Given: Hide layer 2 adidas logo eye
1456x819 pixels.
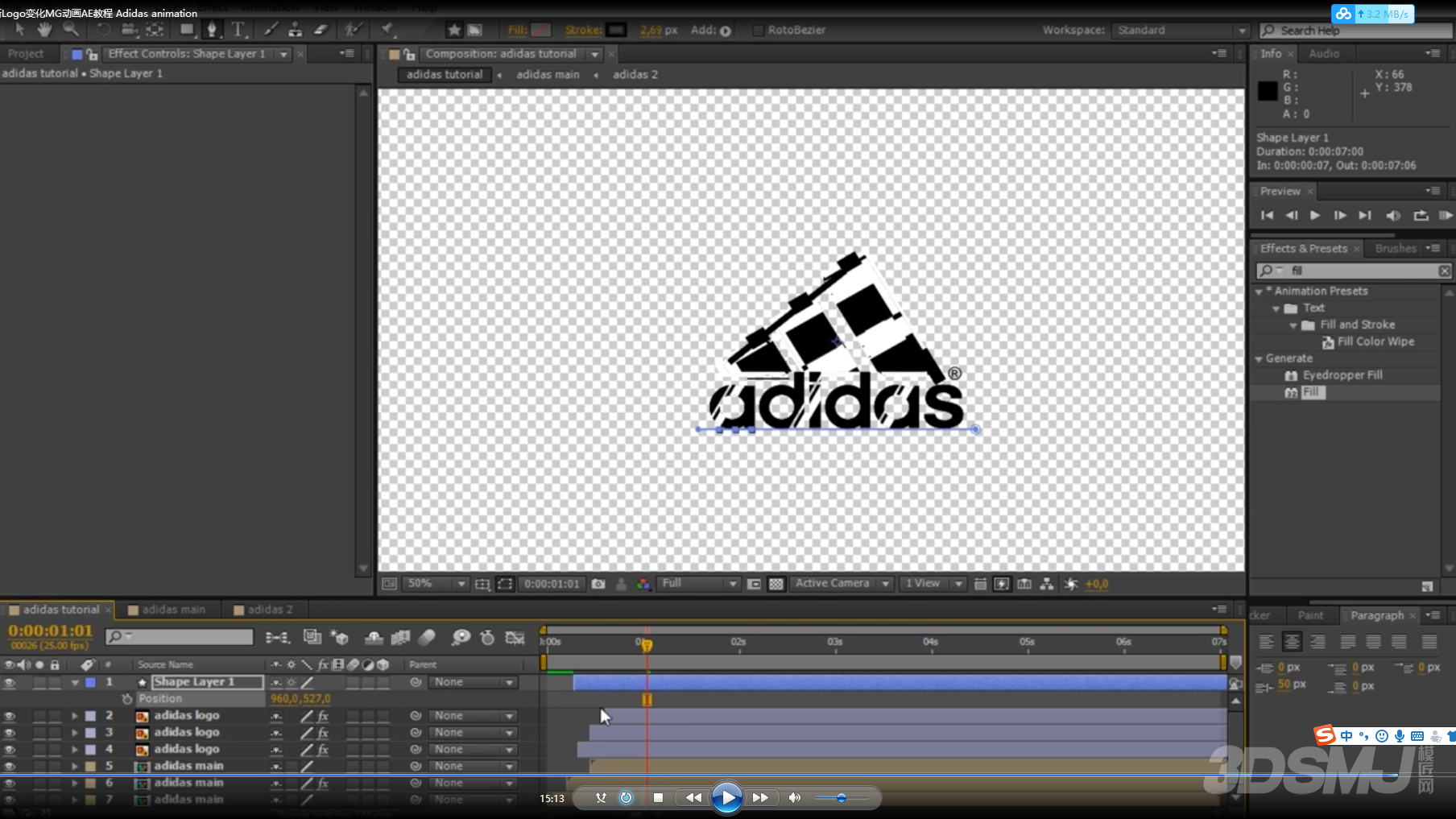Looking at the screenshot, I should [10, 716].
